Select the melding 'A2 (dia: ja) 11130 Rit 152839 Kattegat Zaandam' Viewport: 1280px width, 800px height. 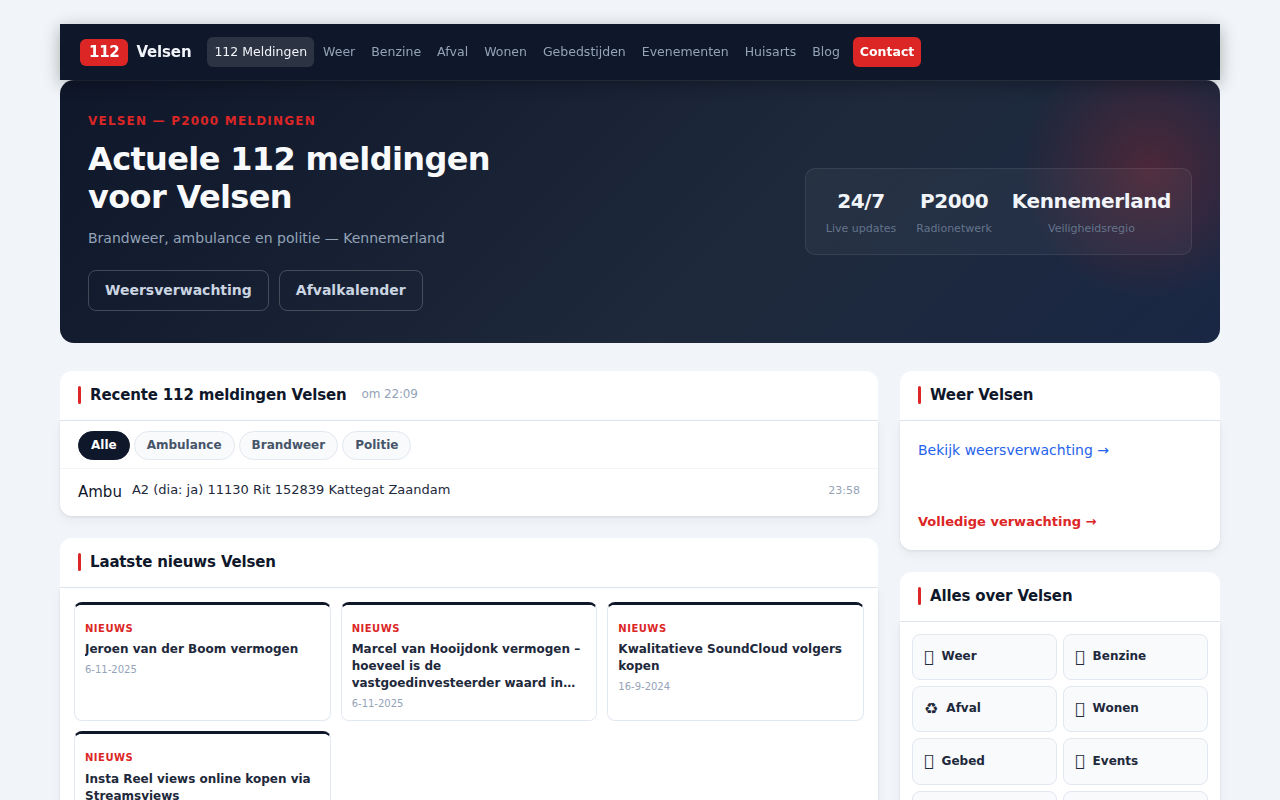pos(469,491)
